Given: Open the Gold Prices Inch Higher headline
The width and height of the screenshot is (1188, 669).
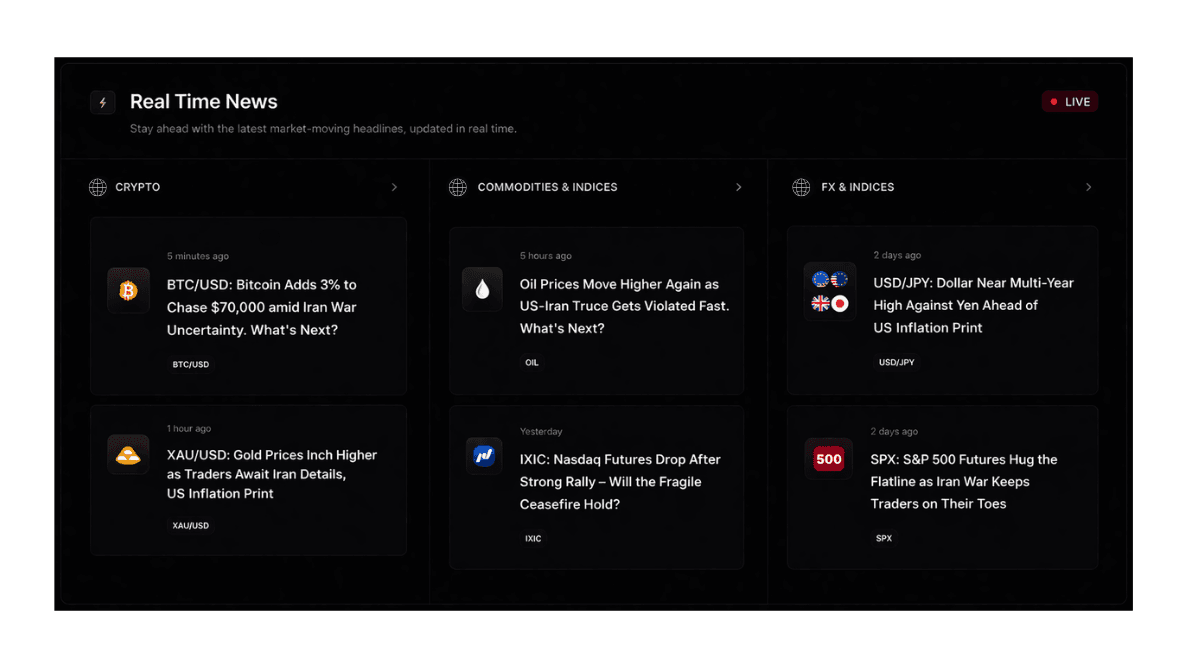Looking at the screenshot, I should point(271,474).
